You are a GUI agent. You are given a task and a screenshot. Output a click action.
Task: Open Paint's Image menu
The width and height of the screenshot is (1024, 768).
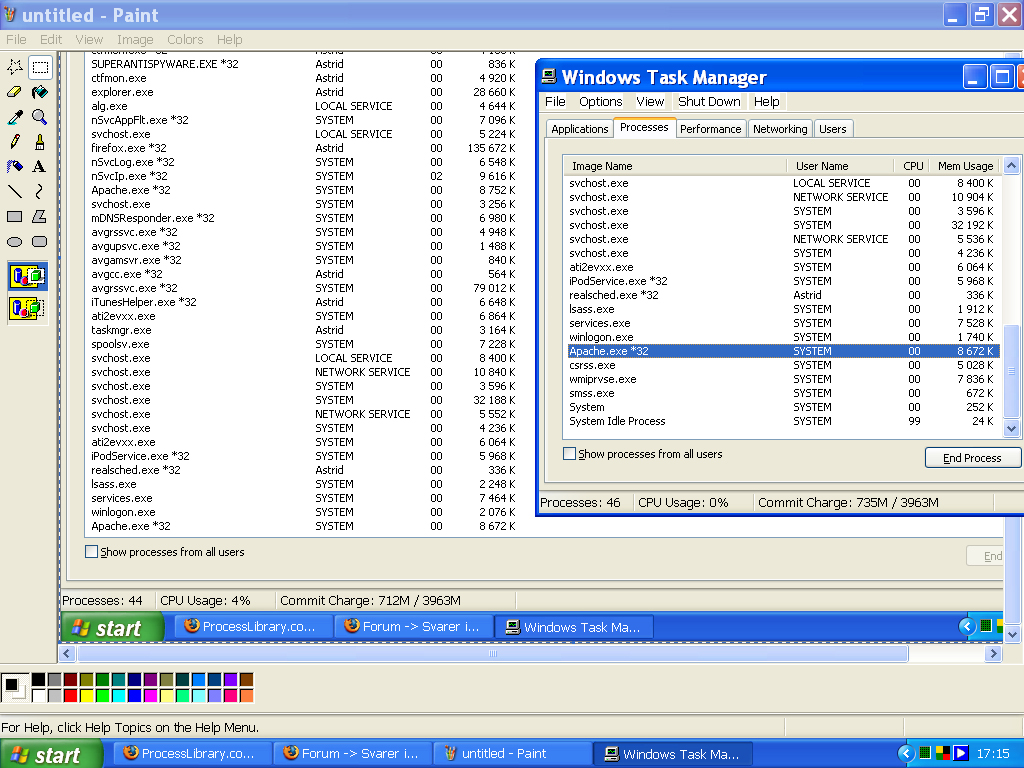tap(135, 40)
